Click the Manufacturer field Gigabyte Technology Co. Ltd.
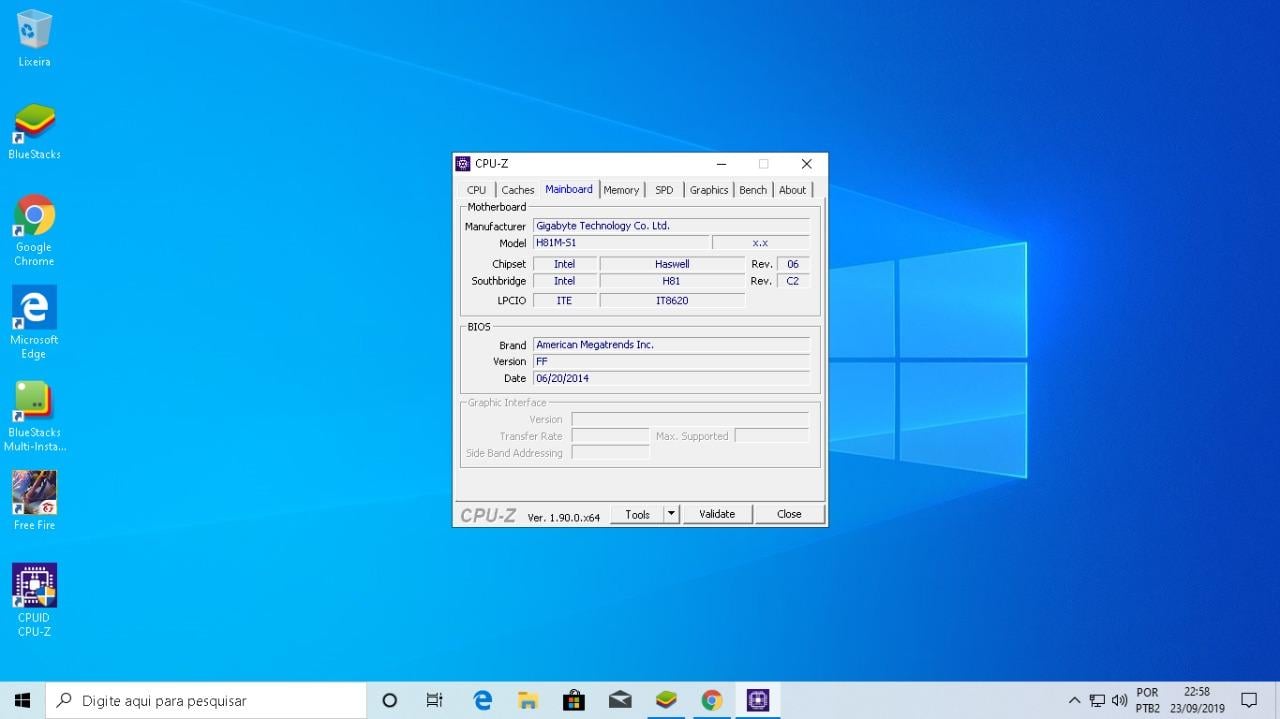The image size is (1280, 719). 671,226
